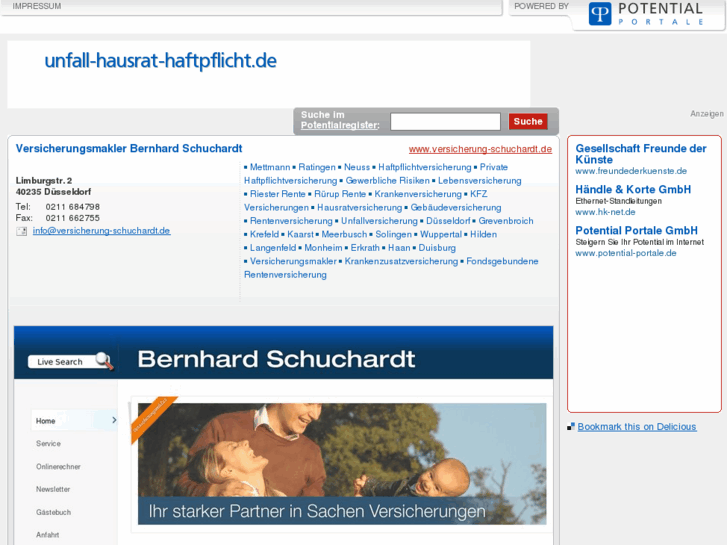727x545 pixels.
Task: Select Onlinerechner in the sidebar menu
Action: tap(58, 467)
